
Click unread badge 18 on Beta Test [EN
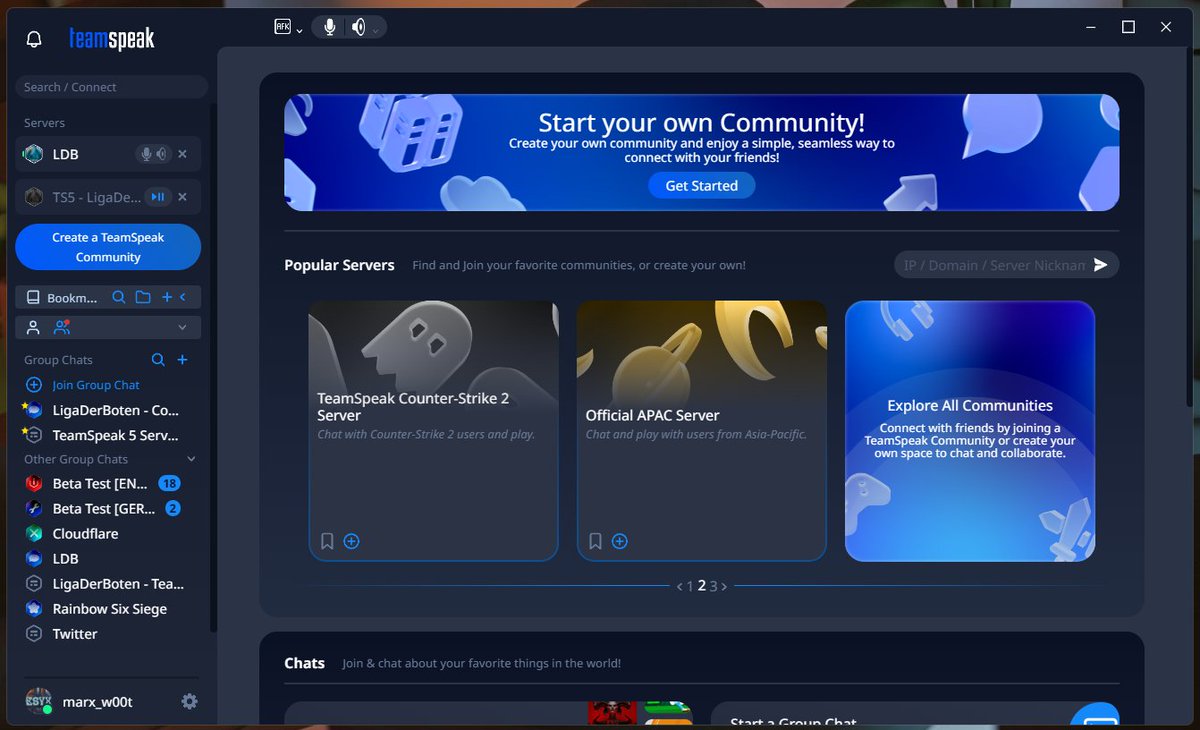[x=169, y=483]
